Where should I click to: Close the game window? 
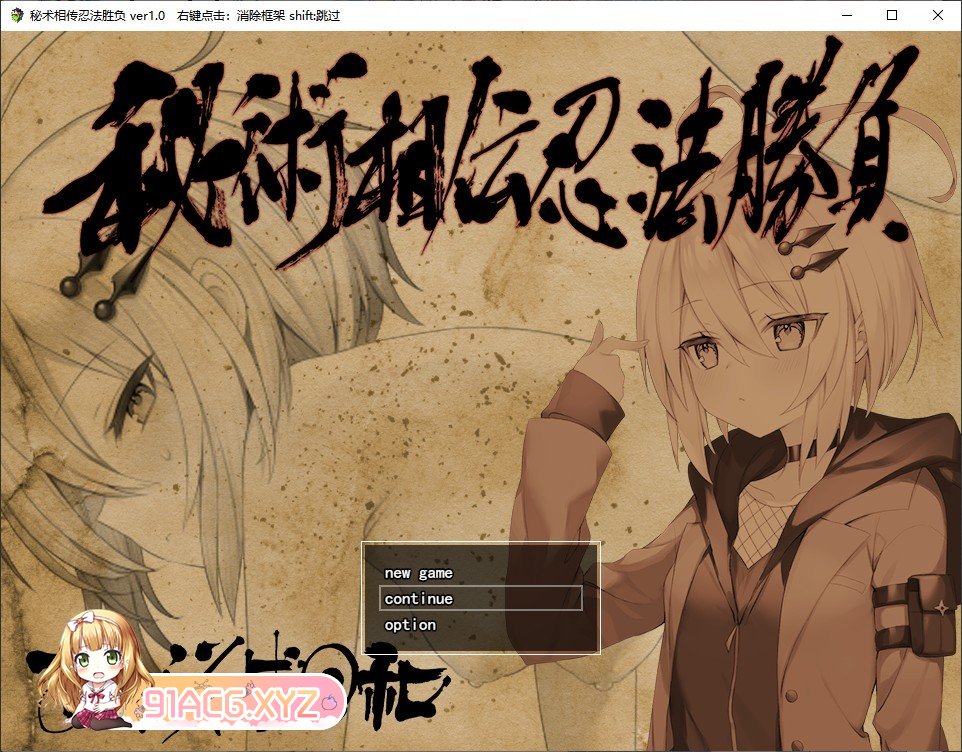937,16
